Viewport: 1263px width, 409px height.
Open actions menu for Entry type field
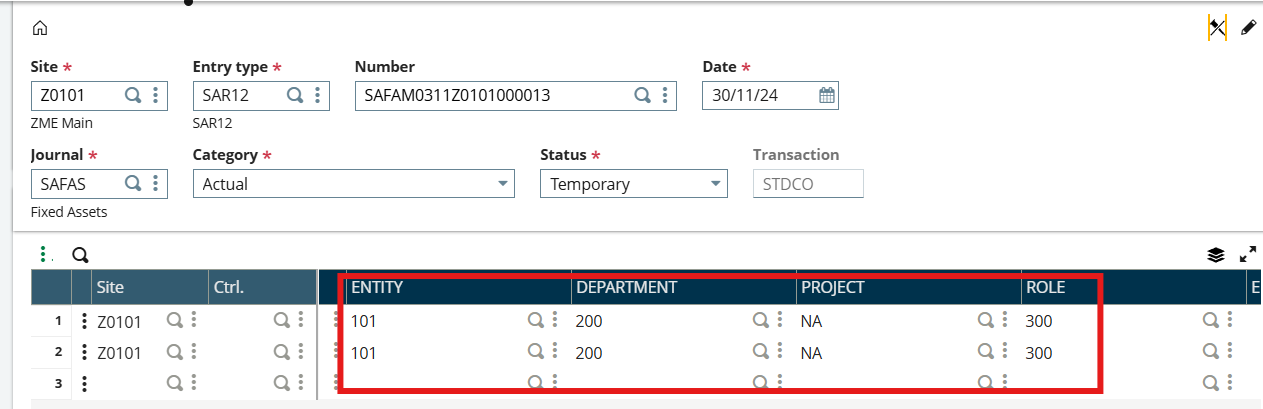tap(317, 96)
